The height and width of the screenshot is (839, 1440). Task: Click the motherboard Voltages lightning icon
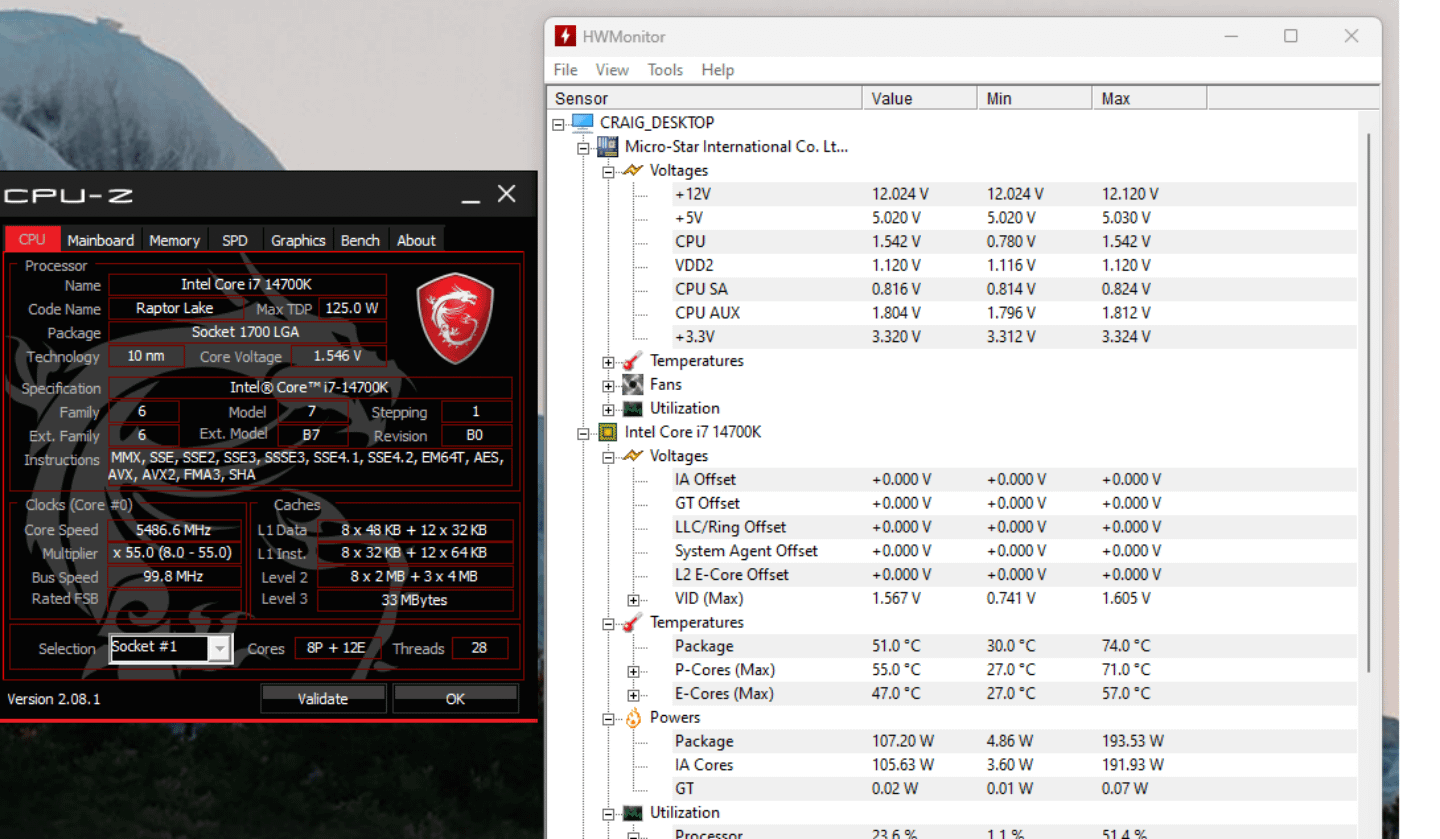632,171
